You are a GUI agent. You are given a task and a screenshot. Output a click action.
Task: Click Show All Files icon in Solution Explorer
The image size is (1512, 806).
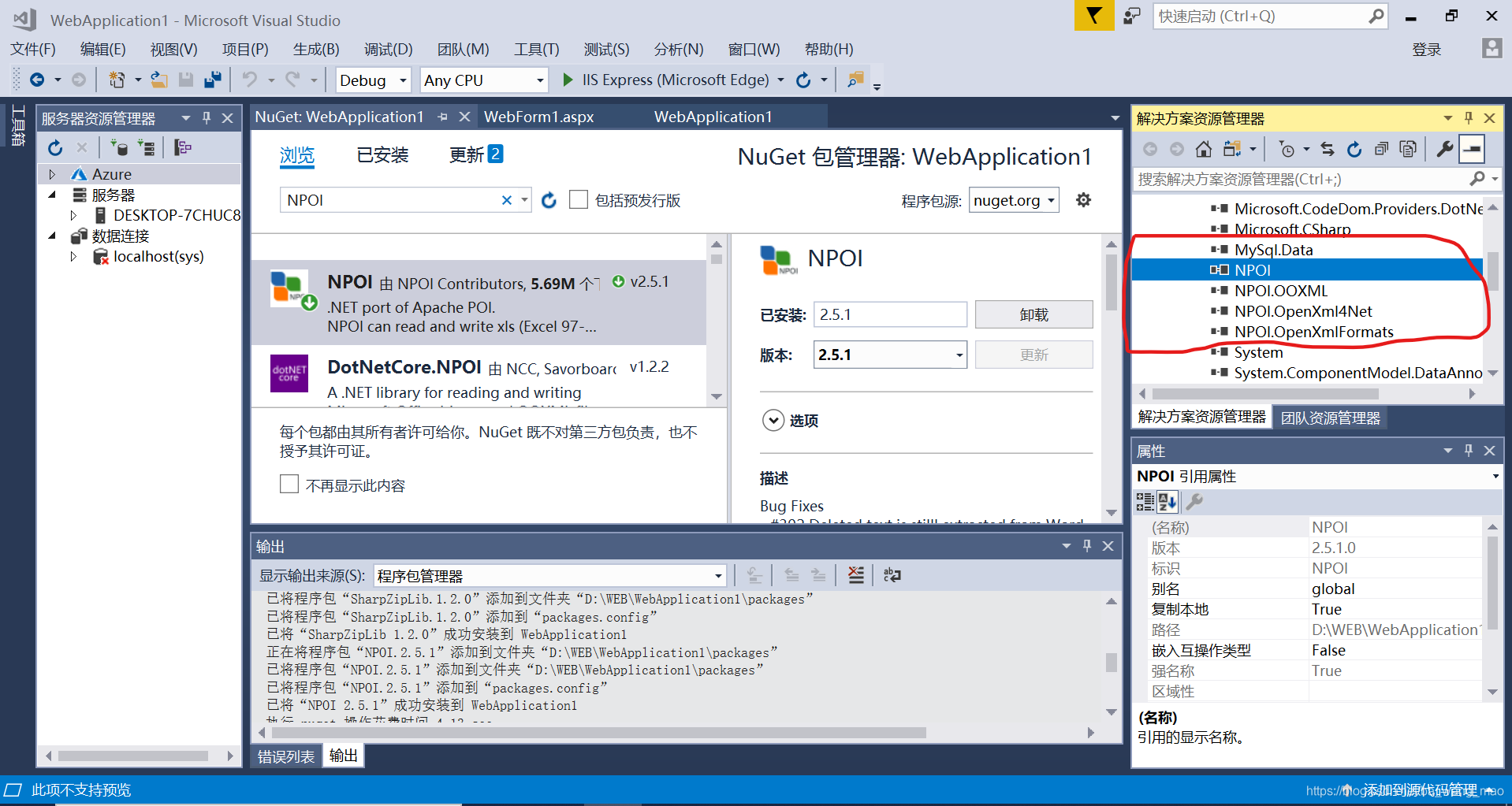tap(1408, 149)
